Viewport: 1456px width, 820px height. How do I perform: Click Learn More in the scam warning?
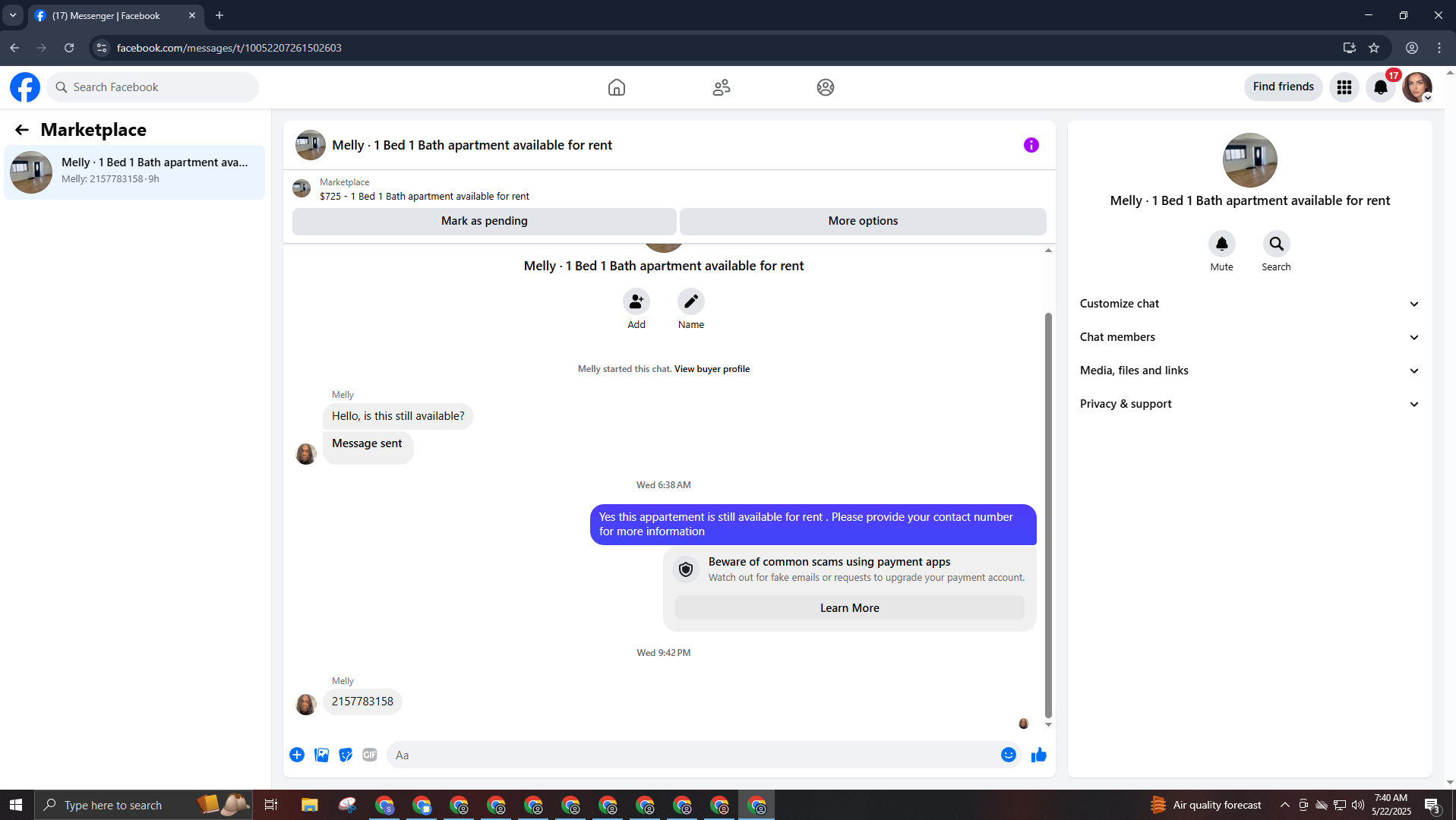point(850,608)
